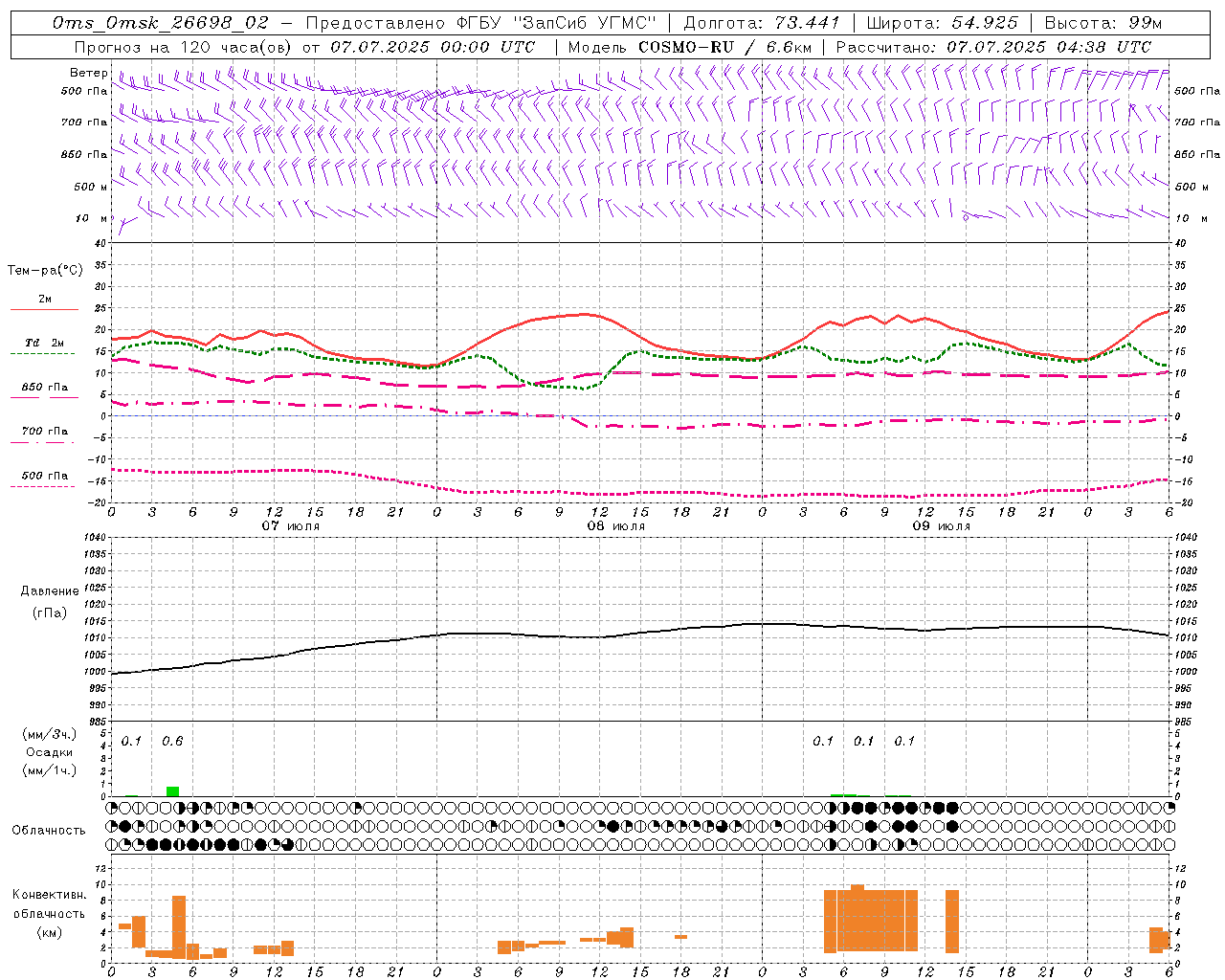The height and width of the screenshot is (980, 1225).
Task: Click the green precipitation bar on 07 июля
Action: tap(172, 791)
